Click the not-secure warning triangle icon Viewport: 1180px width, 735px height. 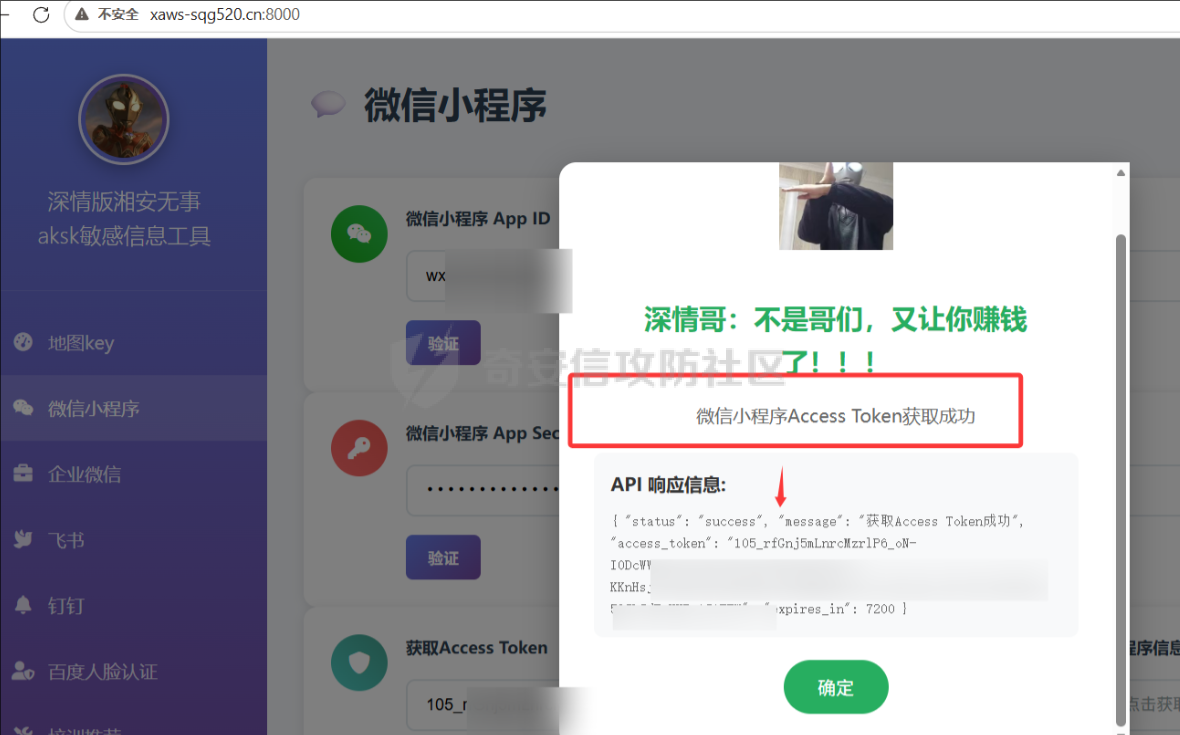coord(82,14)
